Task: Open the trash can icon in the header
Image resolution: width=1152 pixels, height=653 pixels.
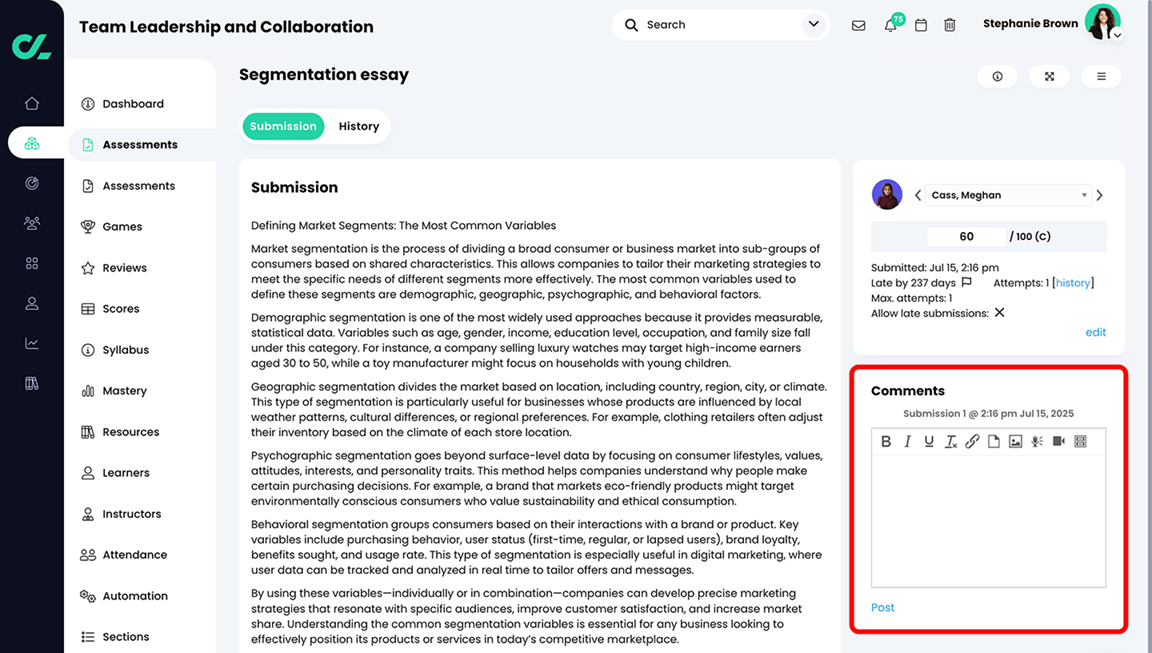Action: (950, 26)
